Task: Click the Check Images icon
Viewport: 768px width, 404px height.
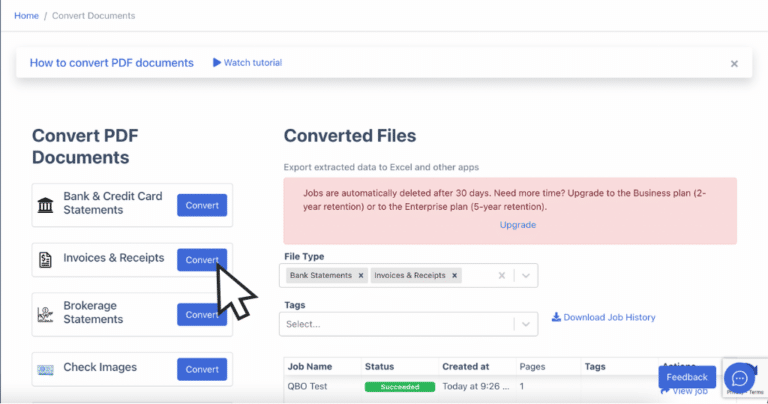Action: 46,368
